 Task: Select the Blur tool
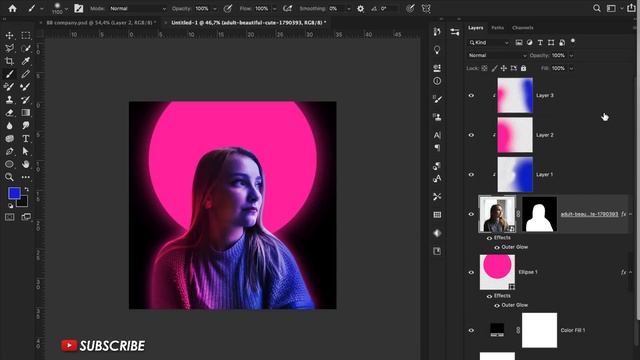(9, 126)
